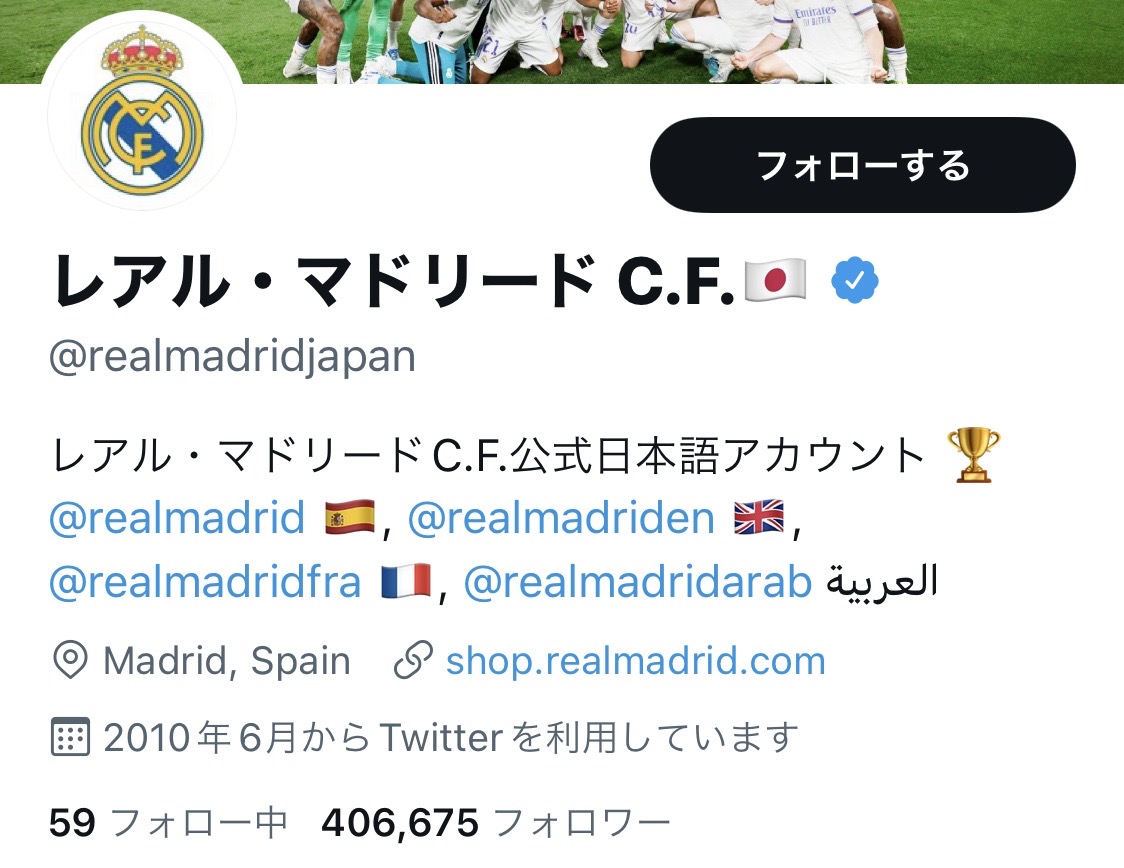Click the chain link icon
Screen dimensions: 1124x868
(414, 660)
